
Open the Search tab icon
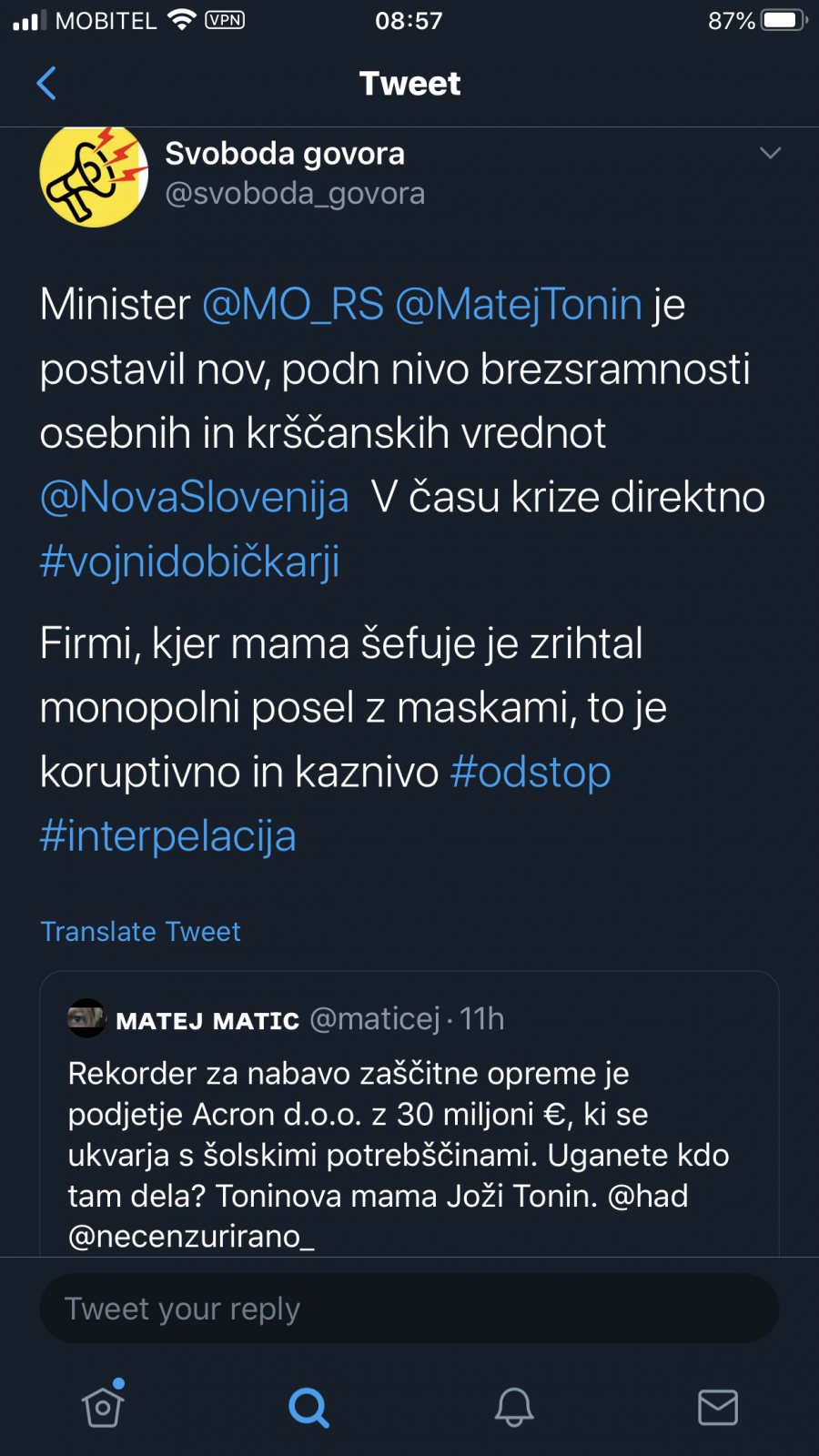pos(308,1407)
